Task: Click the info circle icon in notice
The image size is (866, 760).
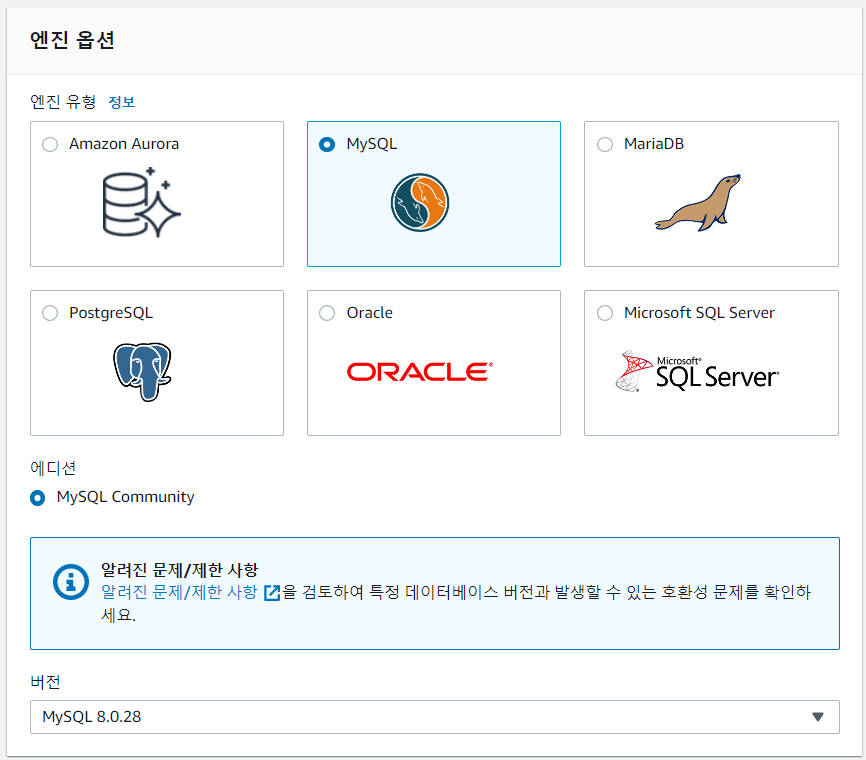Action: 71,582
